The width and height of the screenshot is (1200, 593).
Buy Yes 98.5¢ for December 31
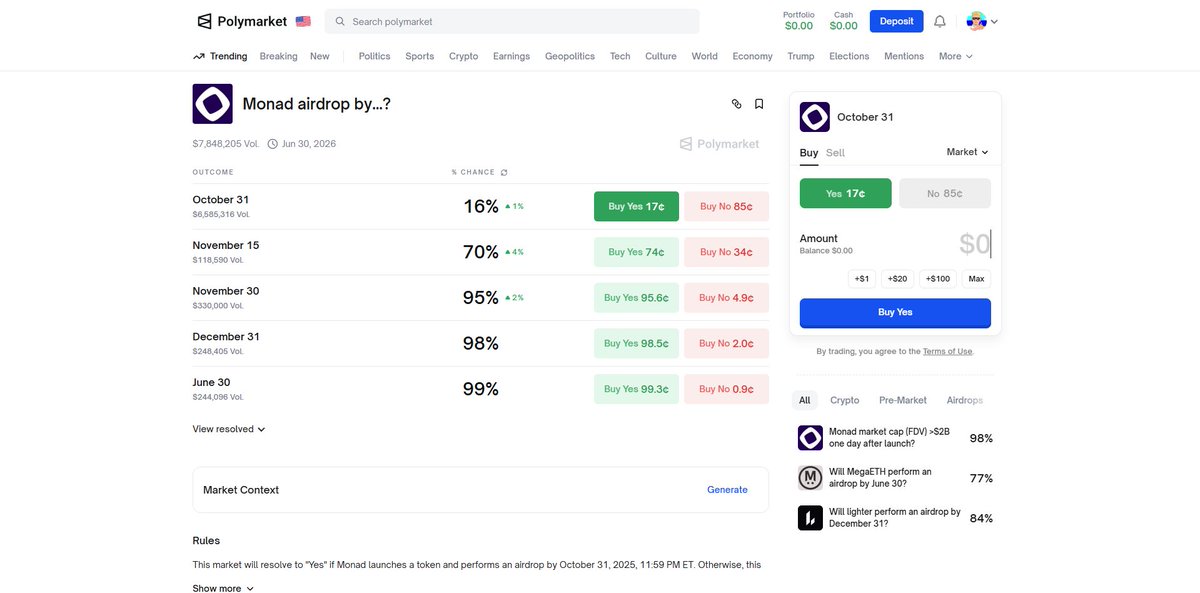636,343
